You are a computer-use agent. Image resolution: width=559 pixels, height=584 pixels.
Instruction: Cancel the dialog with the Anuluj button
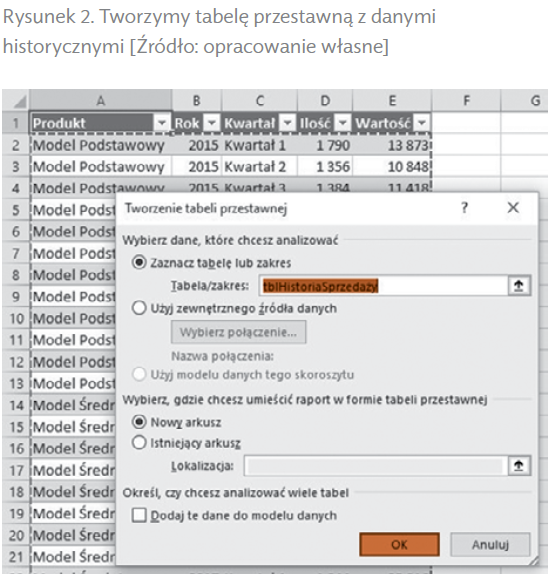[490, 545]
